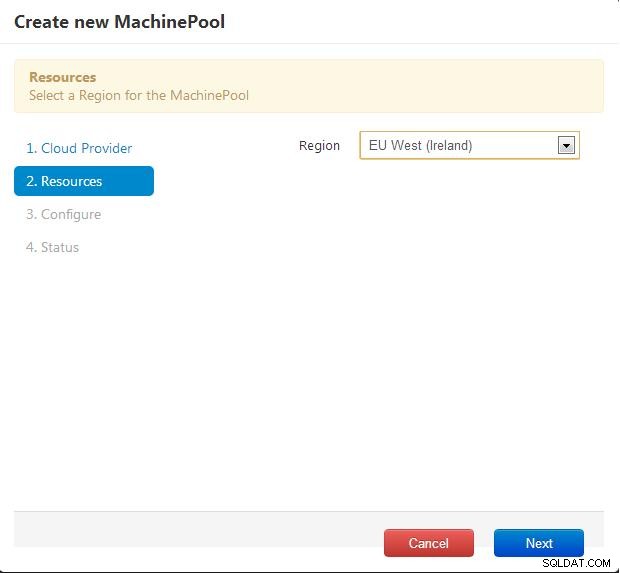This screenshot has width=620, height=573.
Task: Proceed with the Next button
Action: point(539,543)
